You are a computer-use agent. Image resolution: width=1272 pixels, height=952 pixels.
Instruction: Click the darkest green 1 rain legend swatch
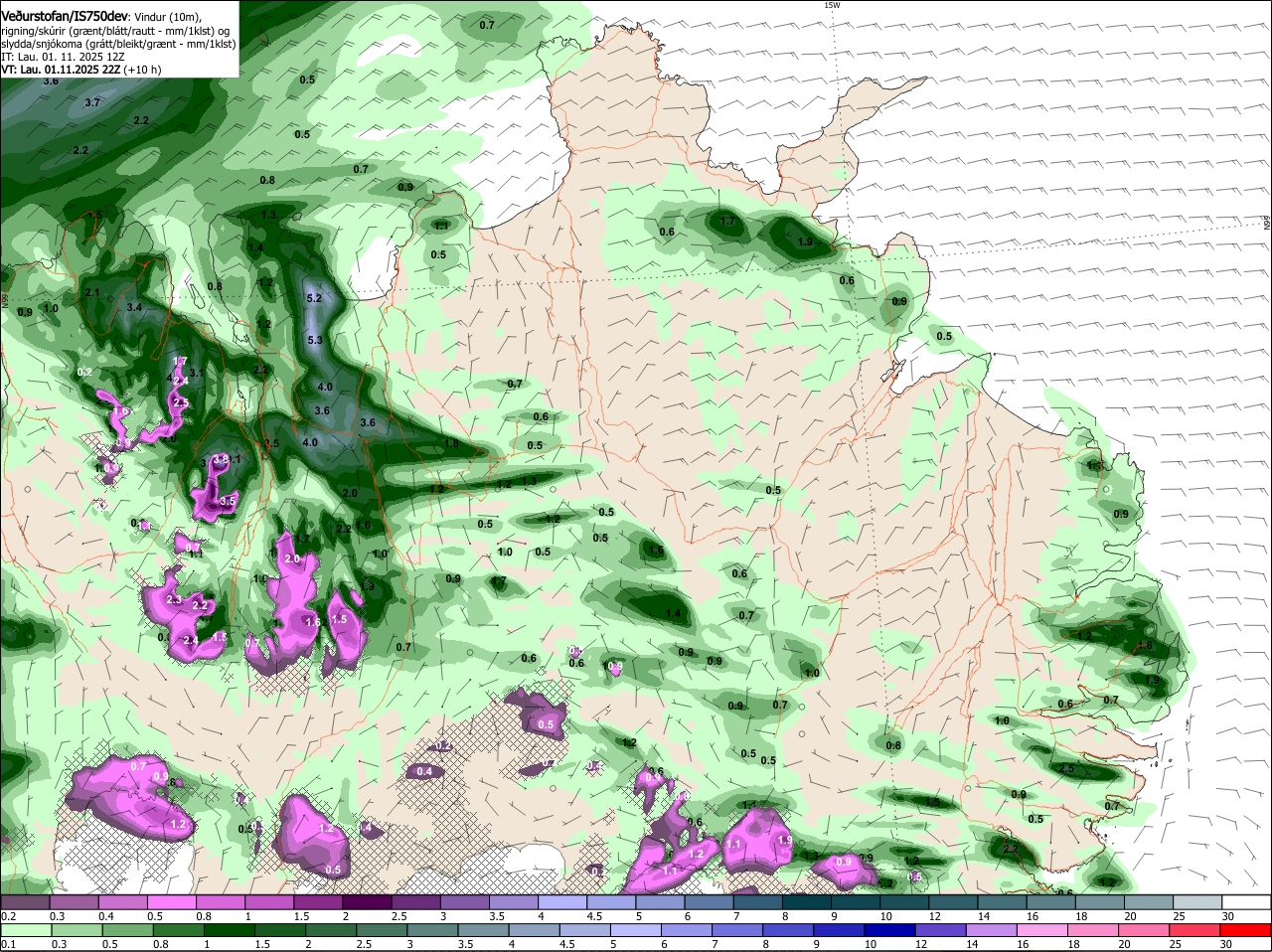tap(228, 929)
